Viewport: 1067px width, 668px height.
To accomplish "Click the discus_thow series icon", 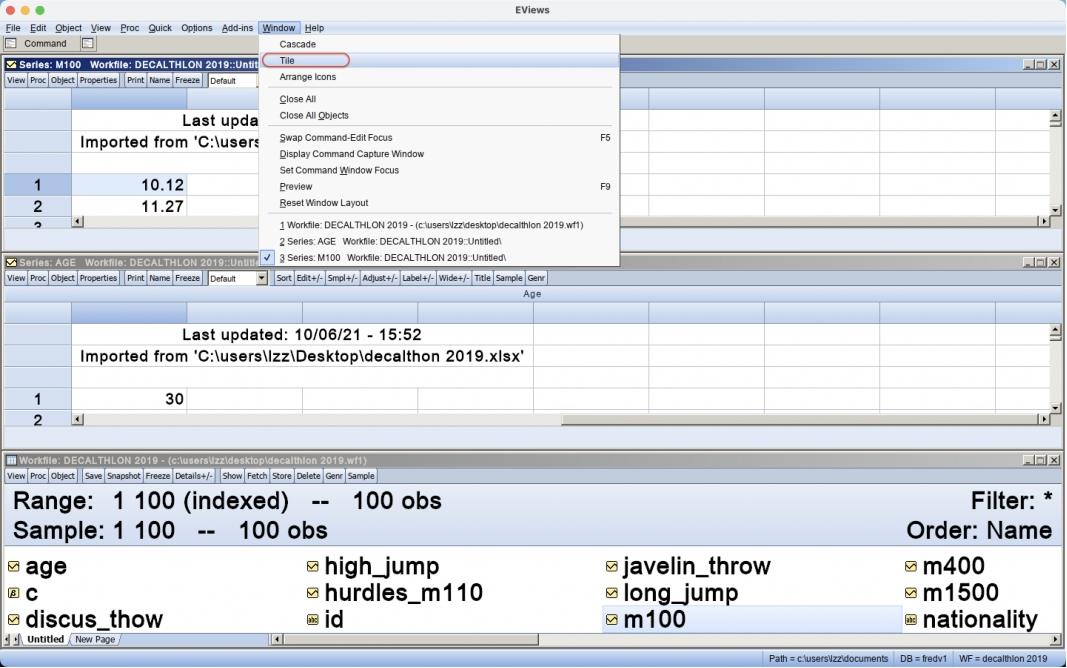I will tap(14, 620).
